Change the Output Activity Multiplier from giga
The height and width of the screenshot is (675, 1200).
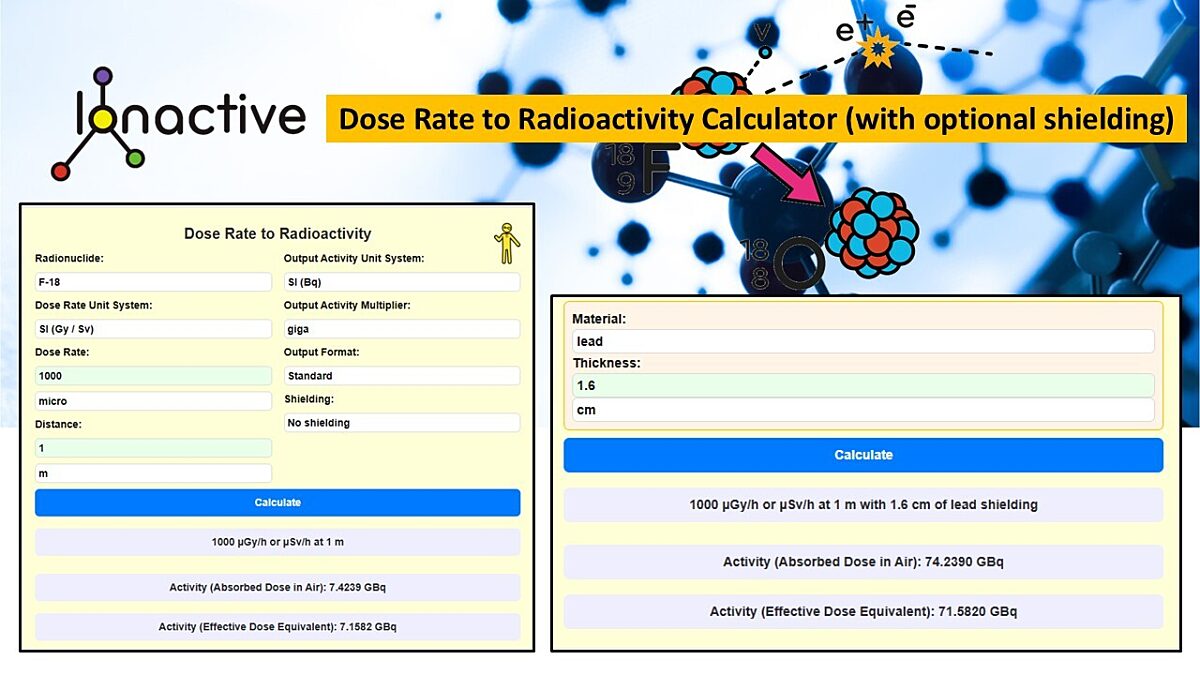[x=401, y=328]
